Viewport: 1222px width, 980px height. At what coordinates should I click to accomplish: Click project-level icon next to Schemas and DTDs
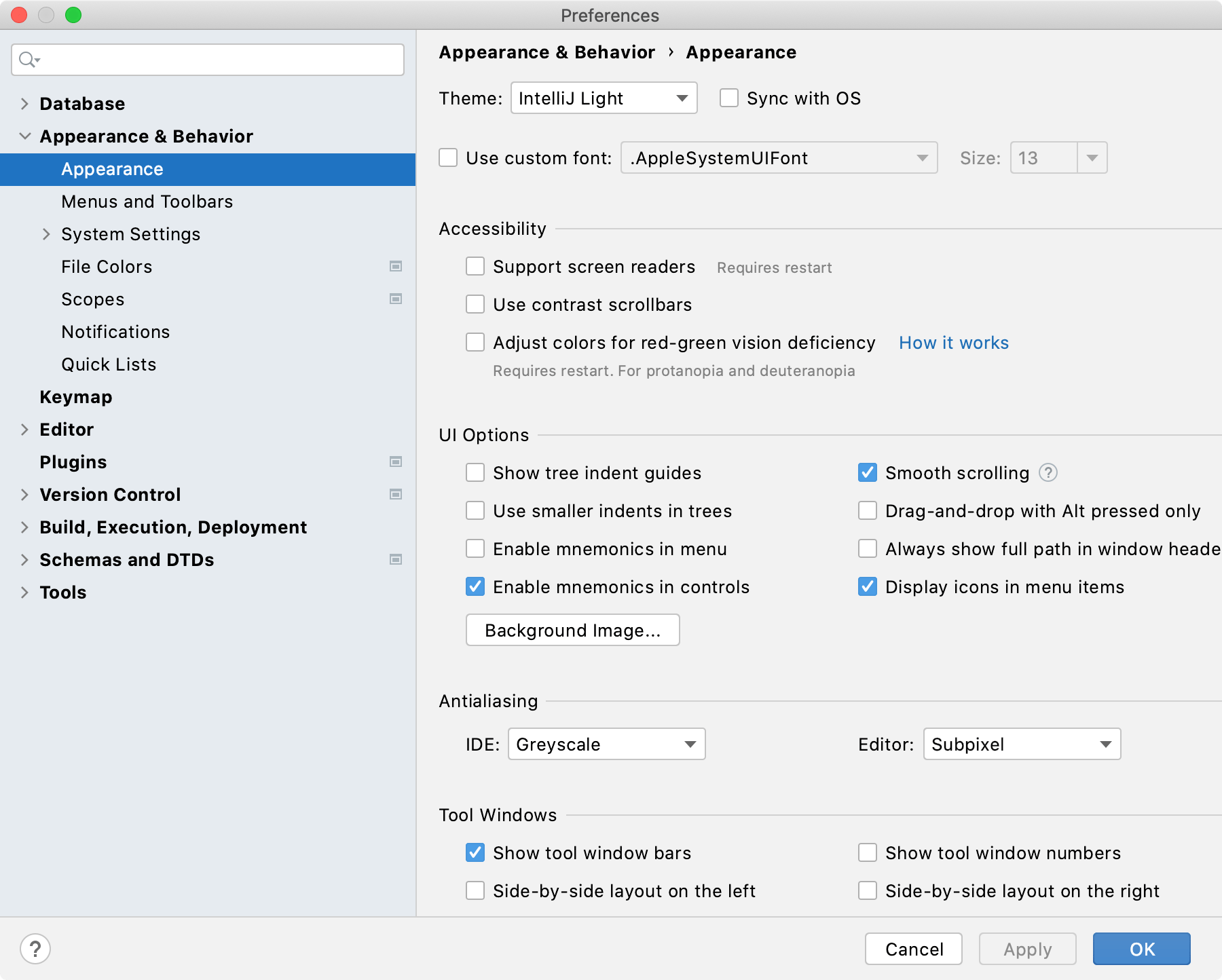[396, 560]
